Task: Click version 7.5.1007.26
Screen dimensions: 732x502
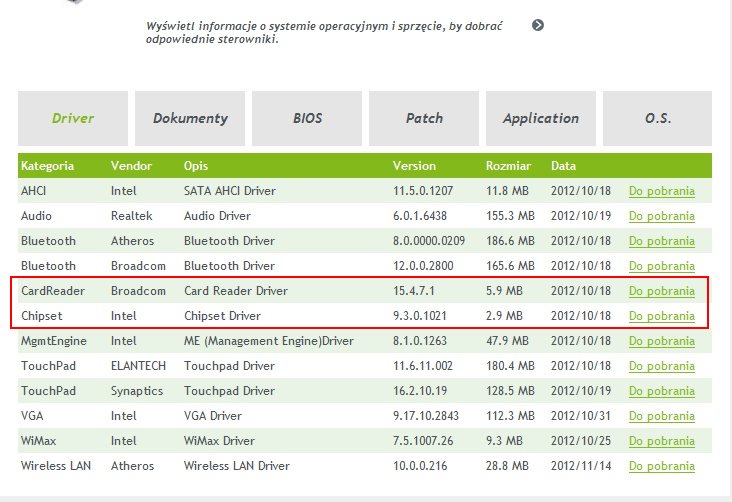Action: click(x=423, y=441)
